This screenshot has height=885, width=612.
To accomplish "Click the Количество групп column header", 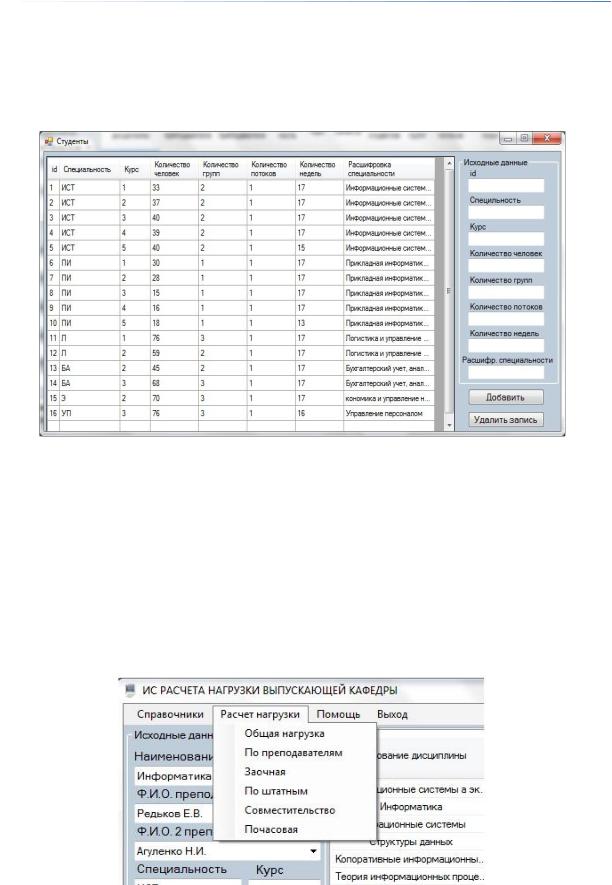I will (222, 169).
